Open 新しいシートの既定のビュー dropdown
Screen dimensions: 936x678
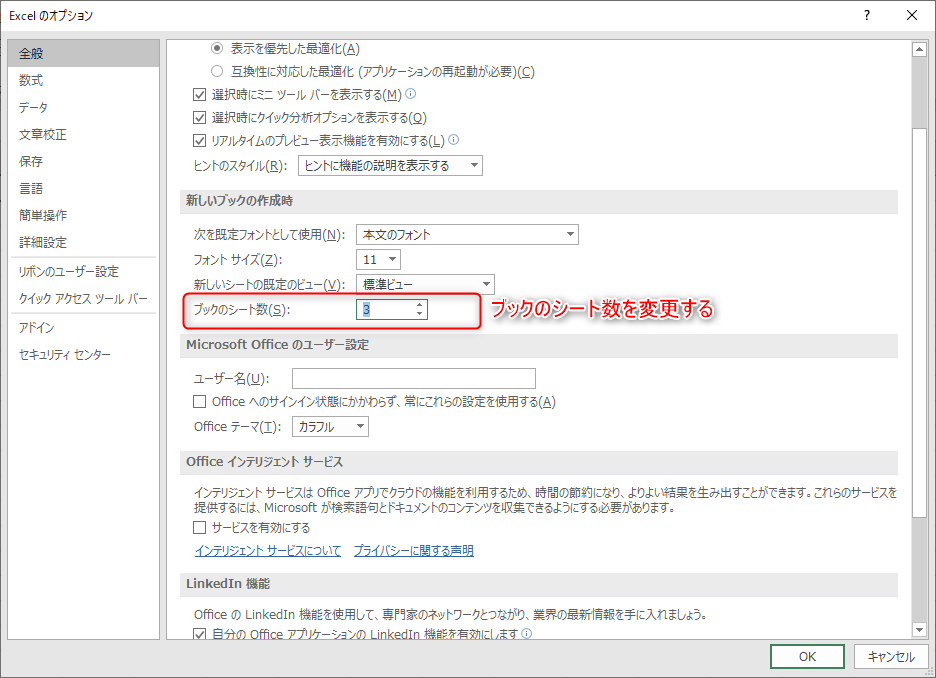coord(426,284)
